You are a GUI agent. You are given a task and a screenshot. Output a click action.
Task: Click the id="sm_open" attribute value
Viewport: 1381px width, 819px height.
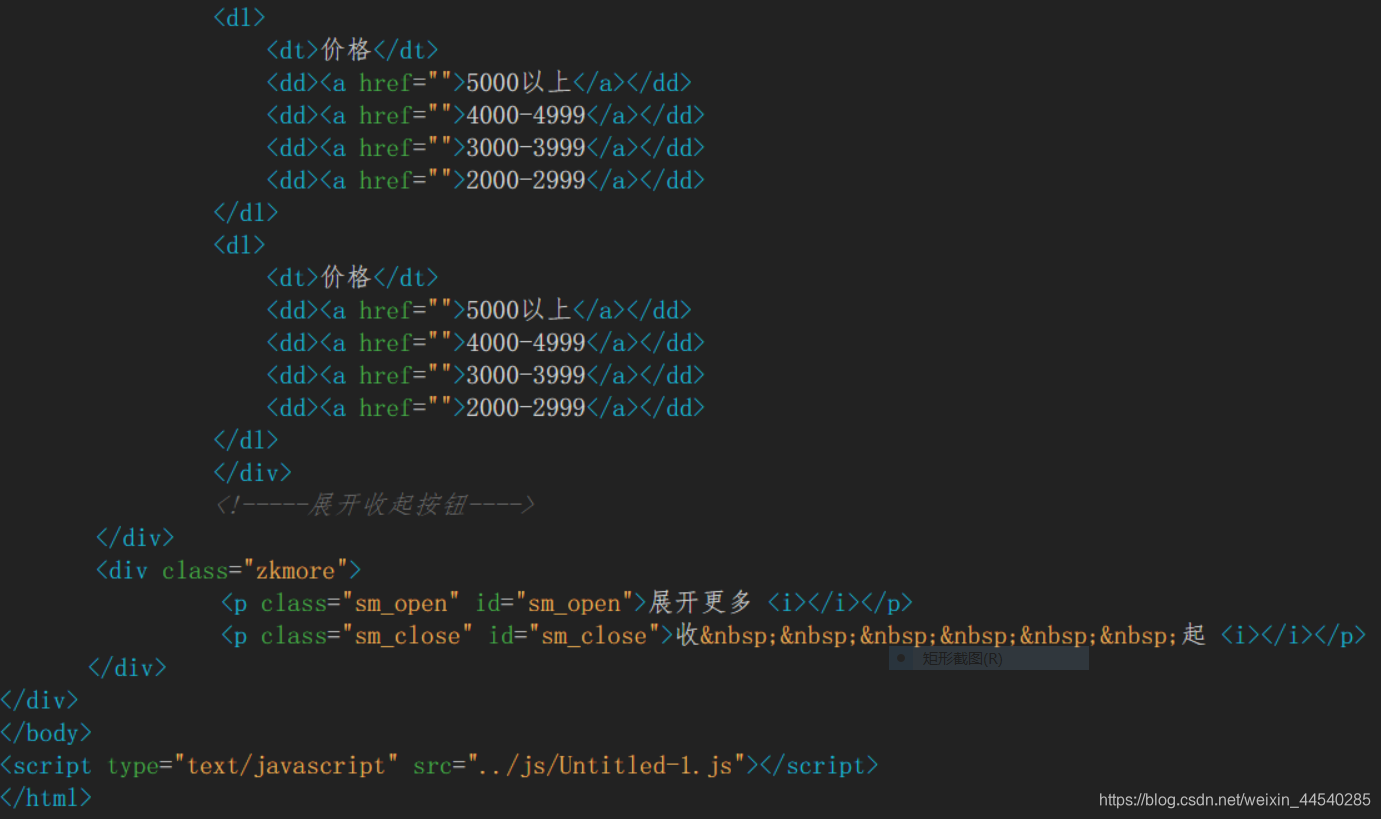pos(575,604)
